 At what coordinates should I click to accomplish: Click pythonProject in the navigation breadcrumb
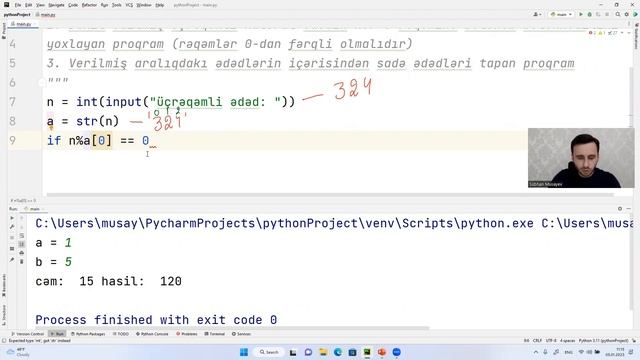point(17,15)
